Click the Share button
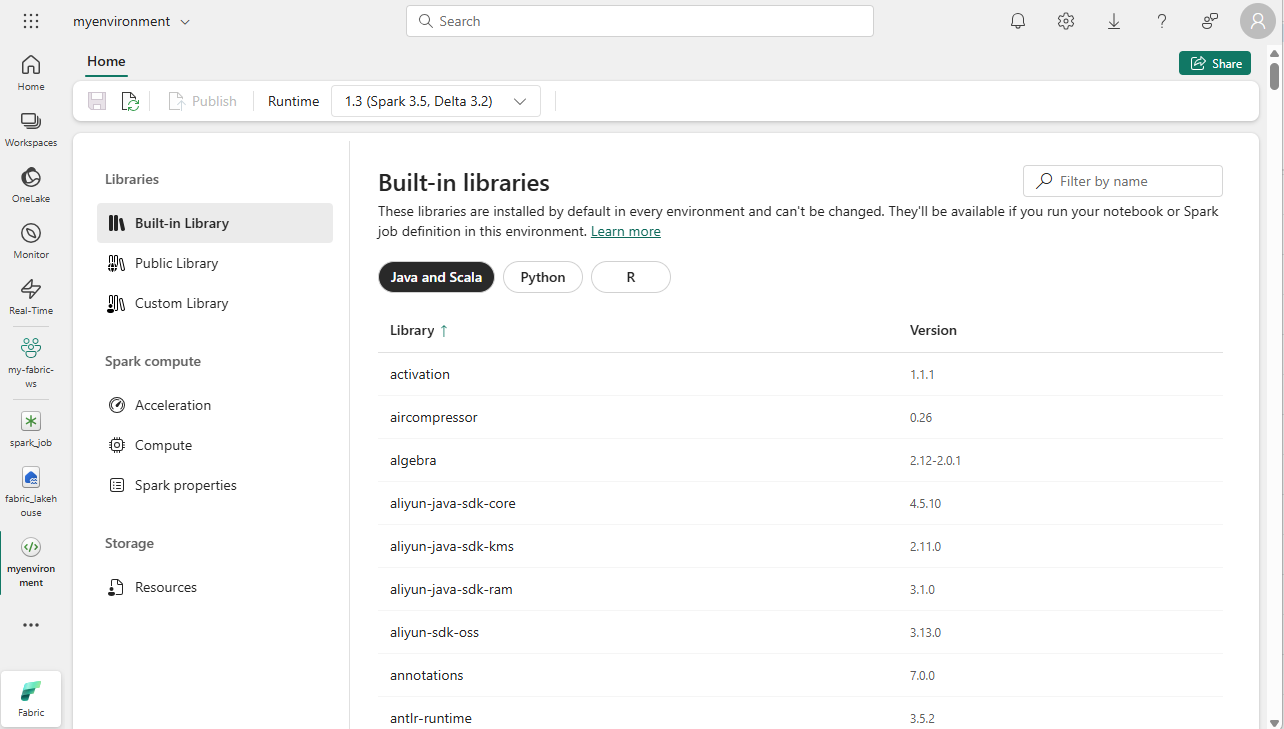 tap(1215, 63)
